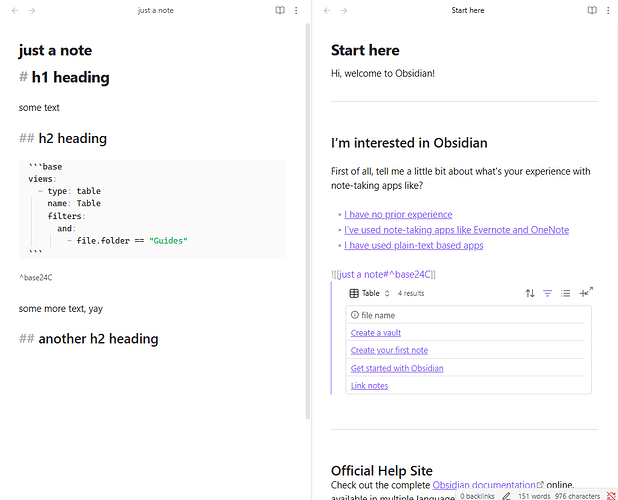
Task: Toggle editing mode via status bar pencil icon
Action: click(507, 495)
